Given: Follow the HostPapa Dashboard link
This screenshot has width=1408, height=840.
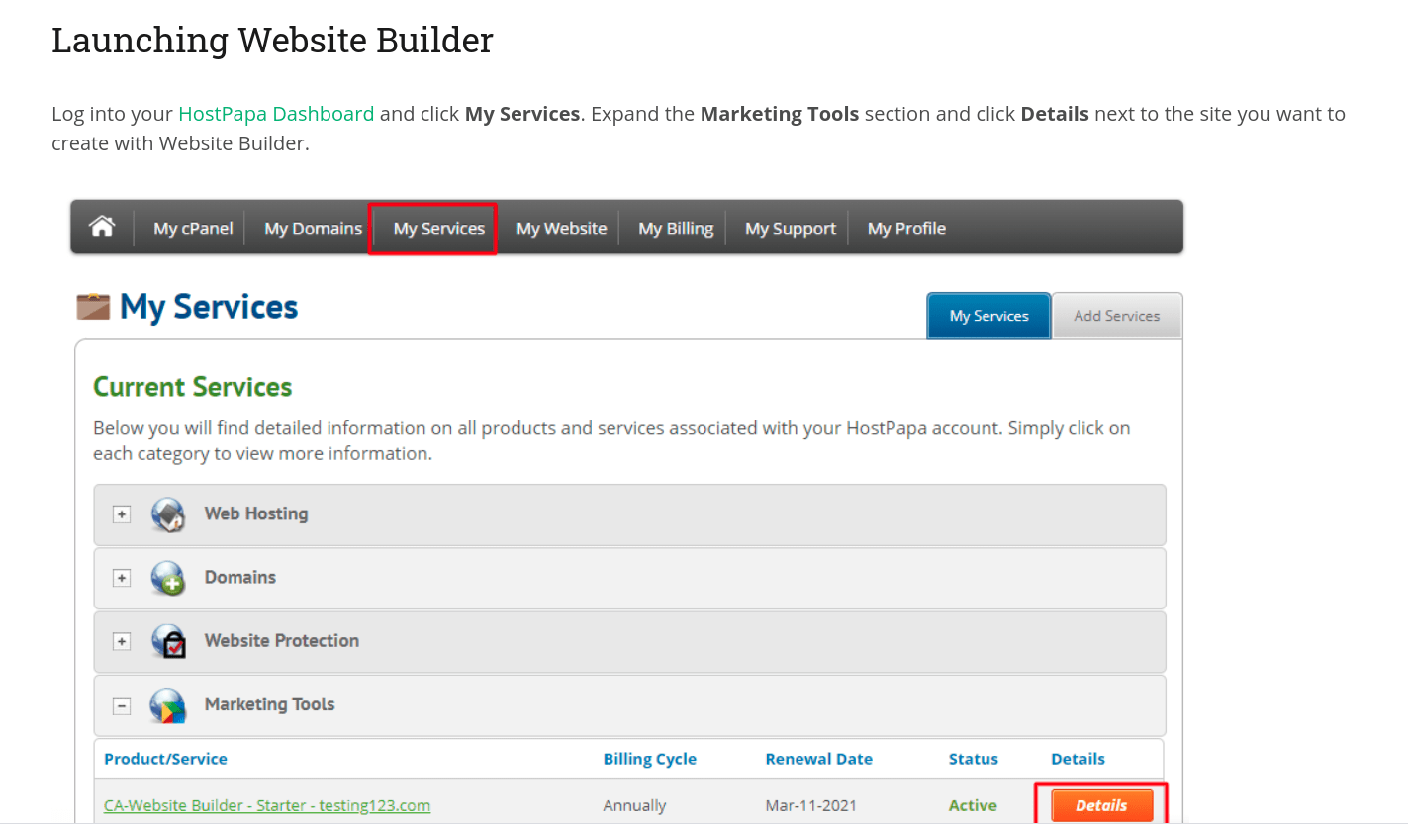Looking at the screenshot, I should 276,114.
